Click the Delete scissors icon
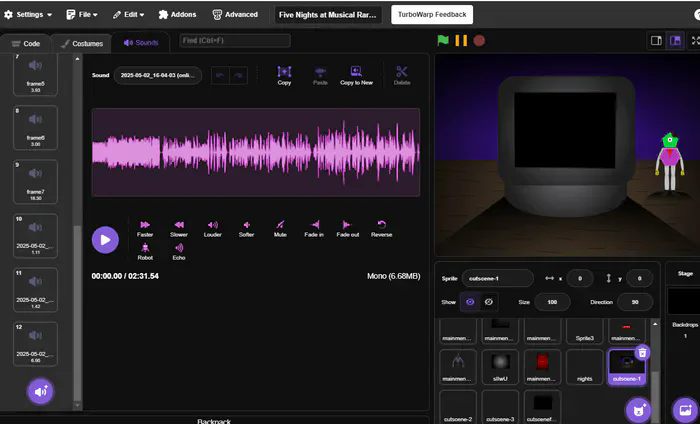 coord(402,71)
